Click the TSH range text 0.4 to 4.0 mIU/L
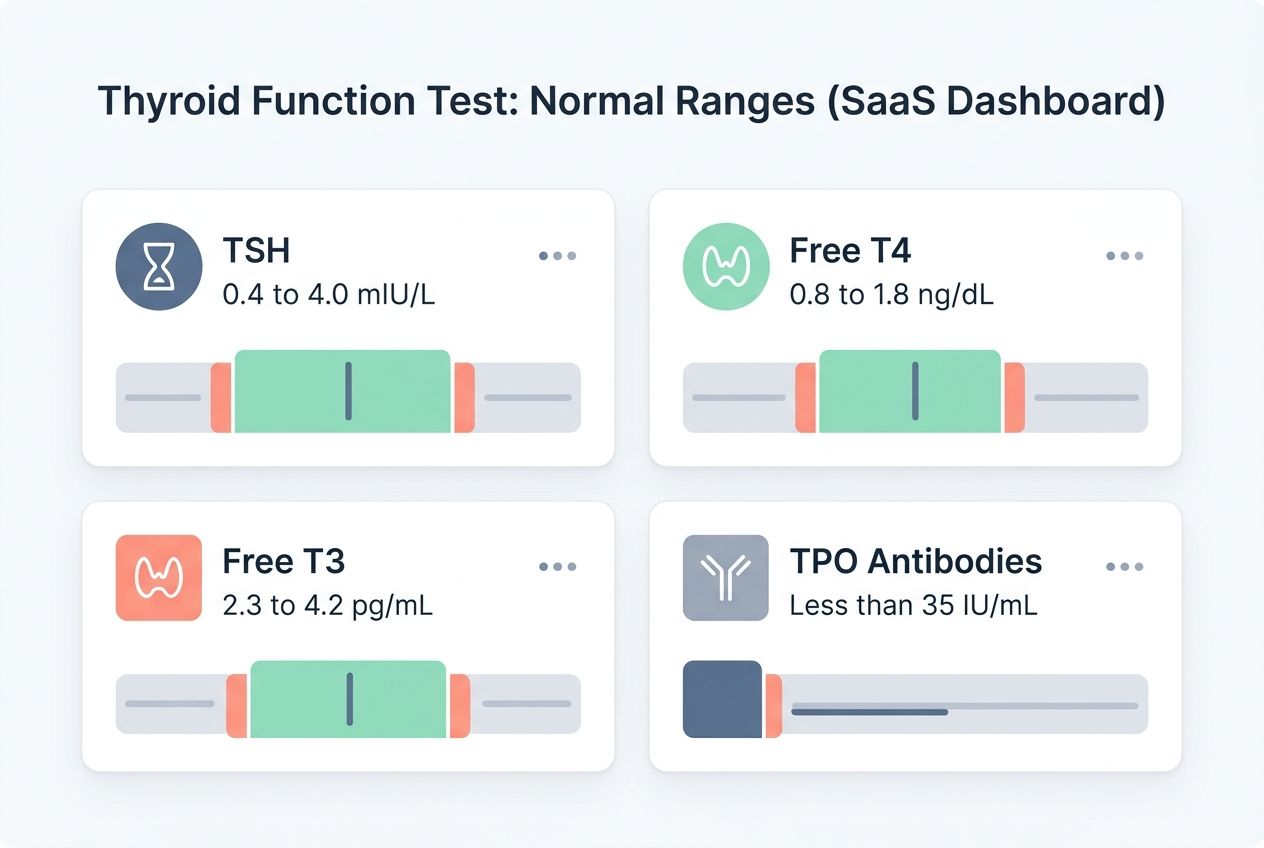Screen dimensions: 1264x848 328,296
